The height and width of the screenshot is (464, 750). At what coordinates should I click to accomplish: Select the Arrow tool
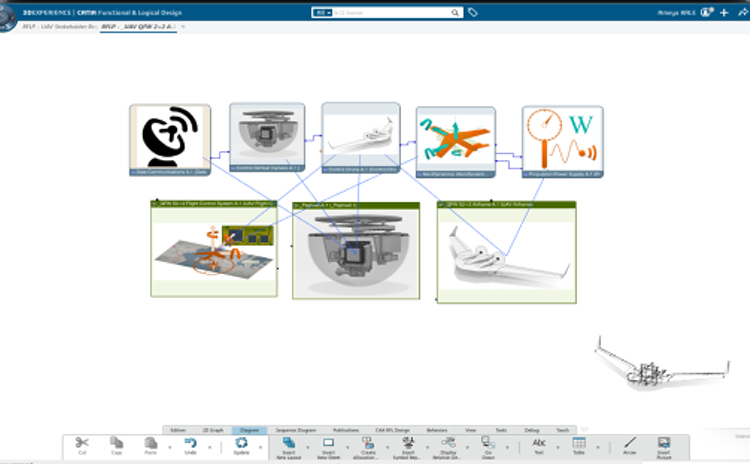pos(630,442)
